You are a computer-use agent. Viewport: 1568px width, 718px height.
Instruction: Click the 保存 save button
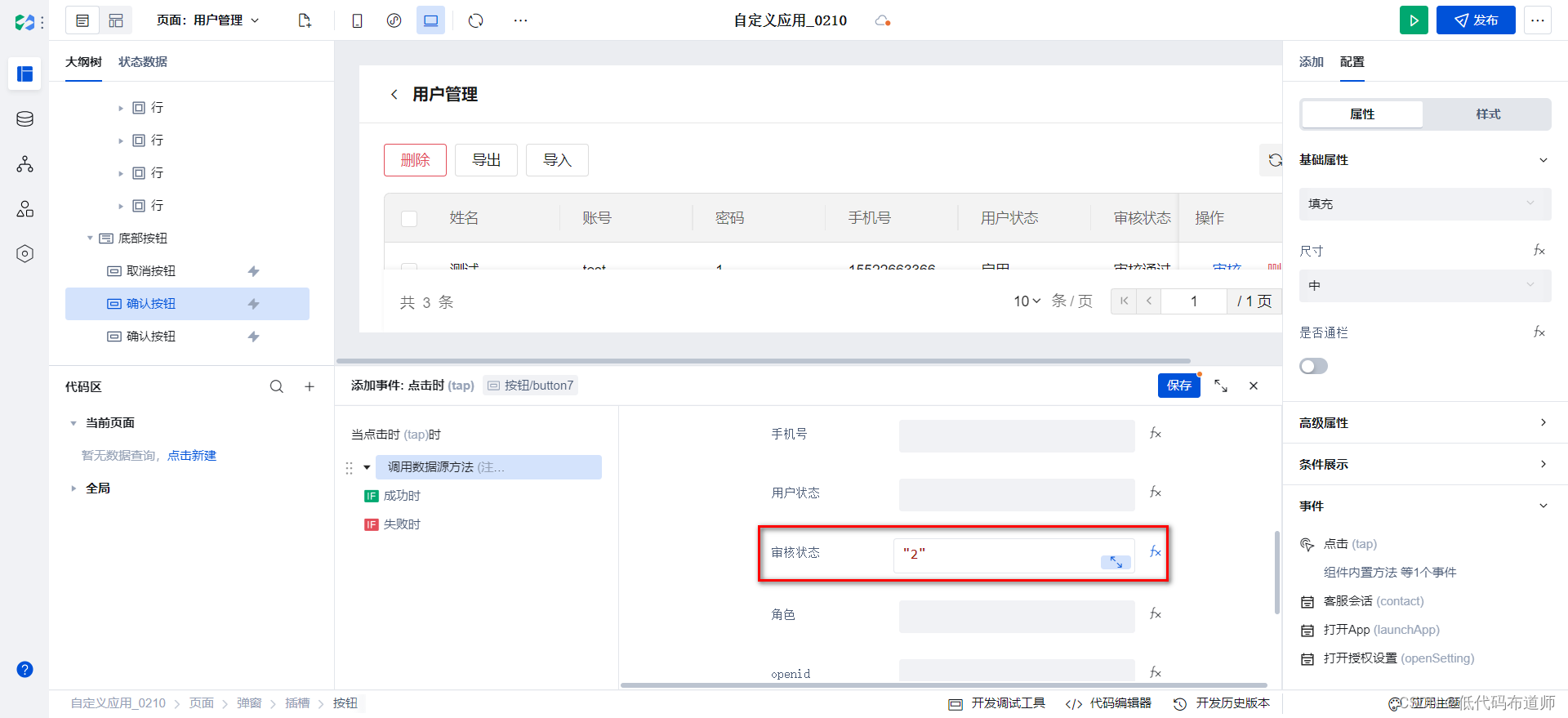[x=1179, y=386]
